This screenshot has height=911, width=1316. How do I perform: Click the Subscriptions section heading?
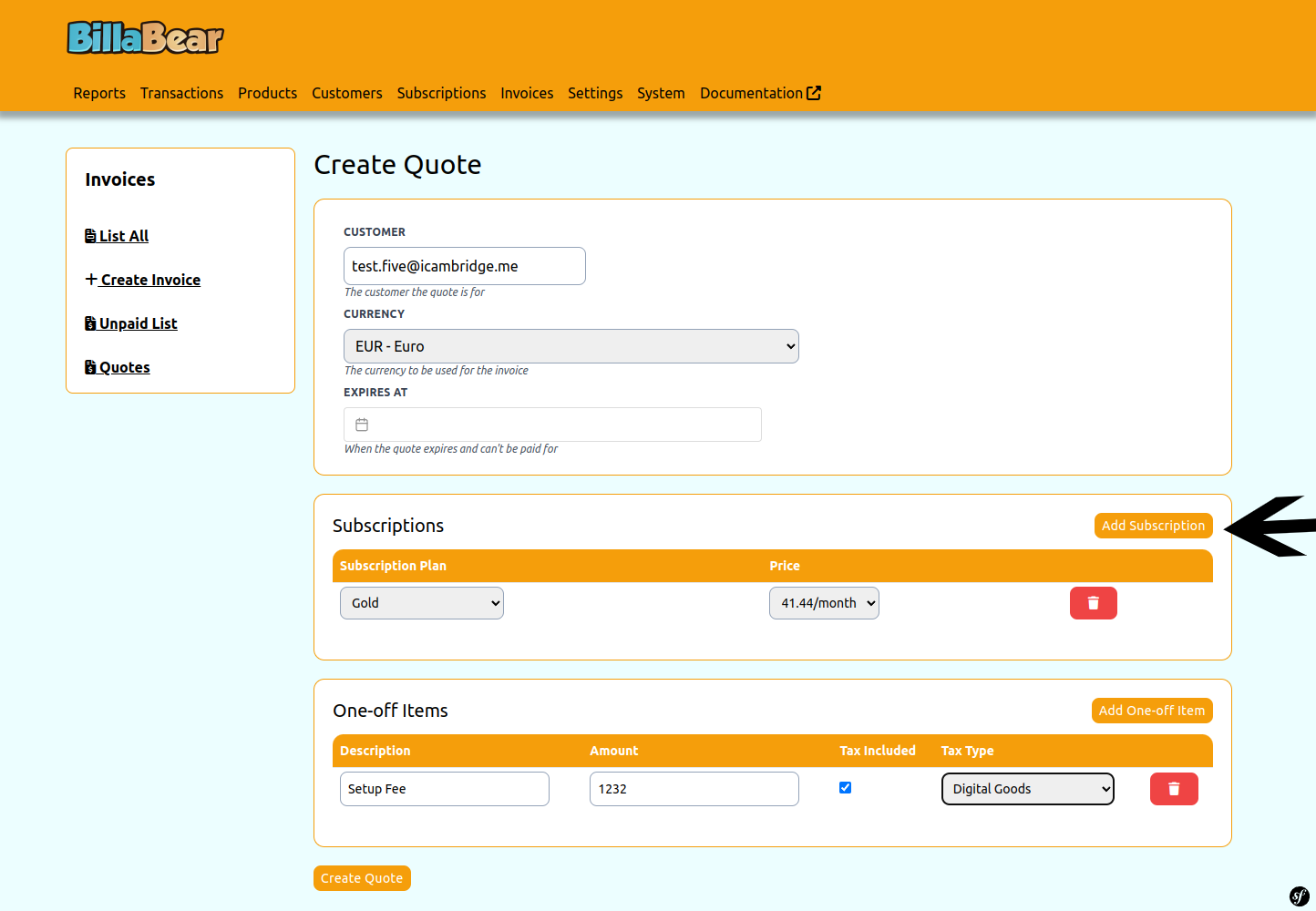[388, 526]
